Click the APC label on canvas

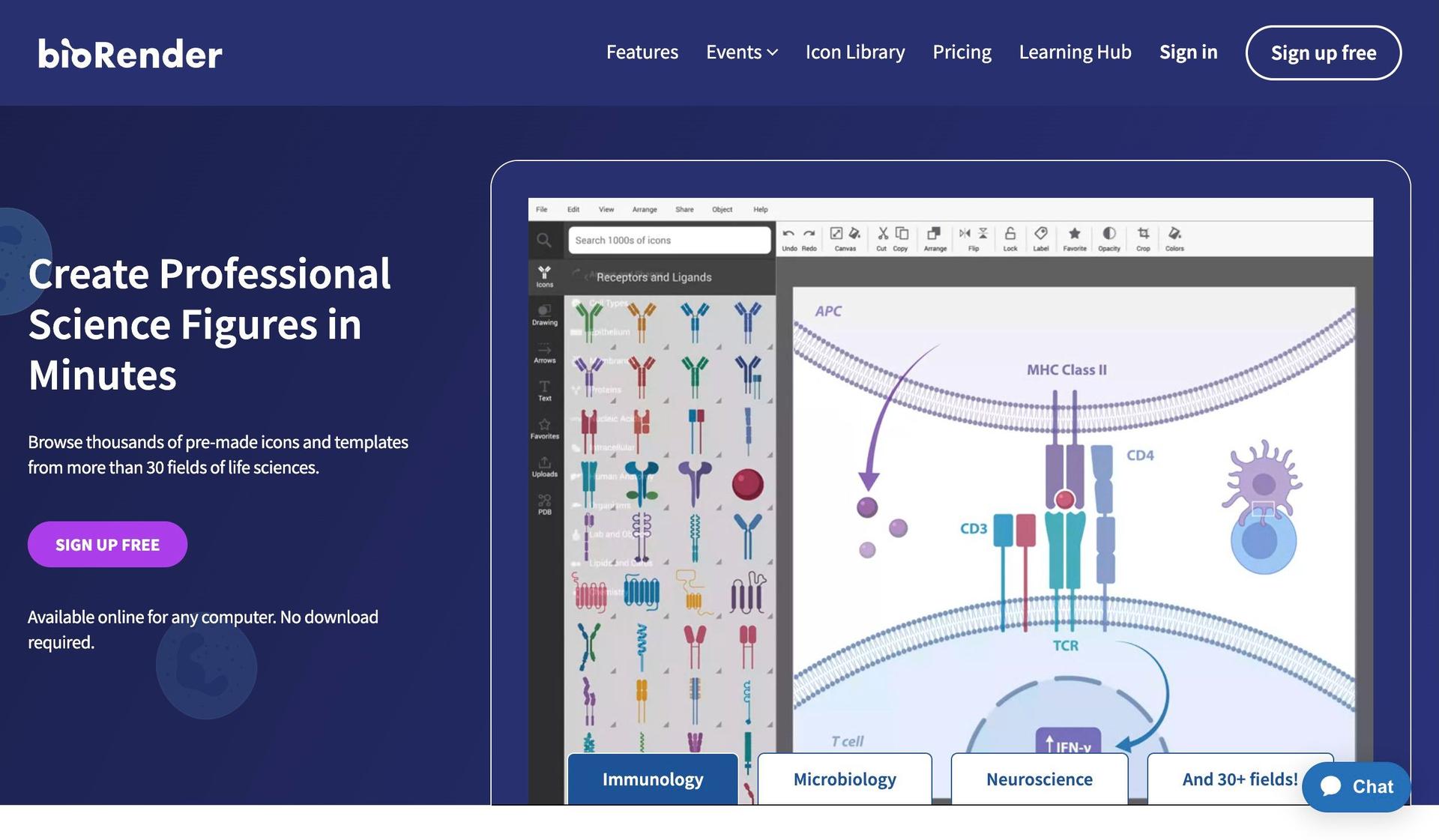[828, 311]
